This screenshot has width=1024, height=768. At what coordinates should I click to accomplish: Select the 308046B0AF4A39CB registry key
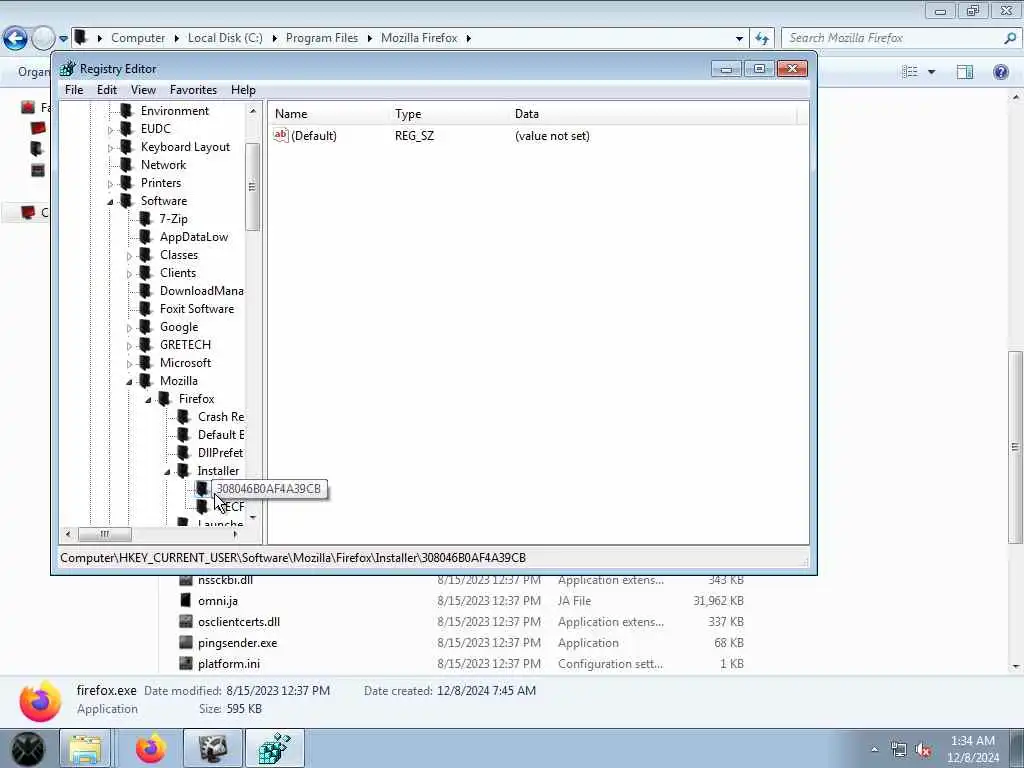tap(268, 488)
